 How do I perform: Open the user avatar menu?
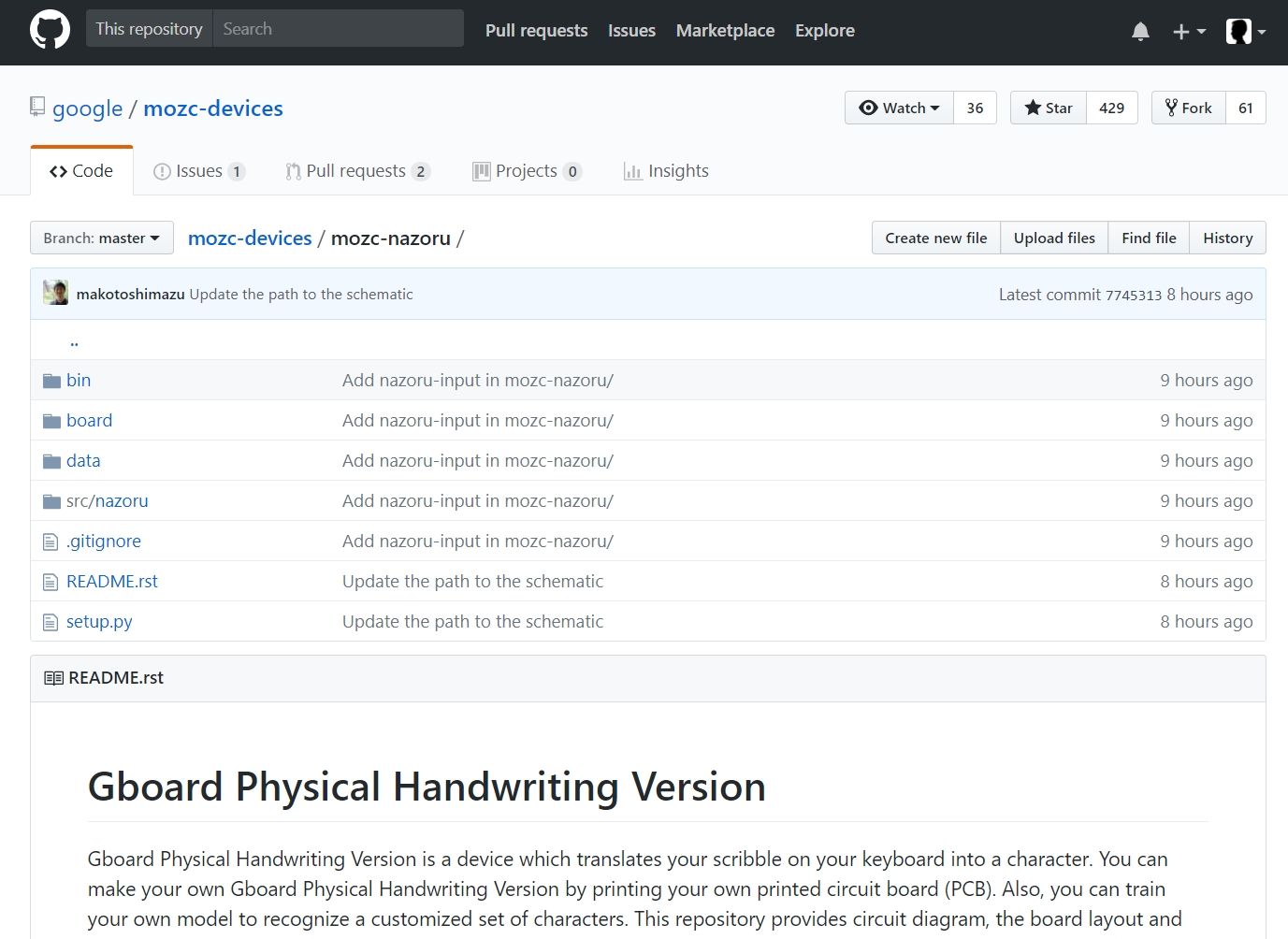(1245, 32)
